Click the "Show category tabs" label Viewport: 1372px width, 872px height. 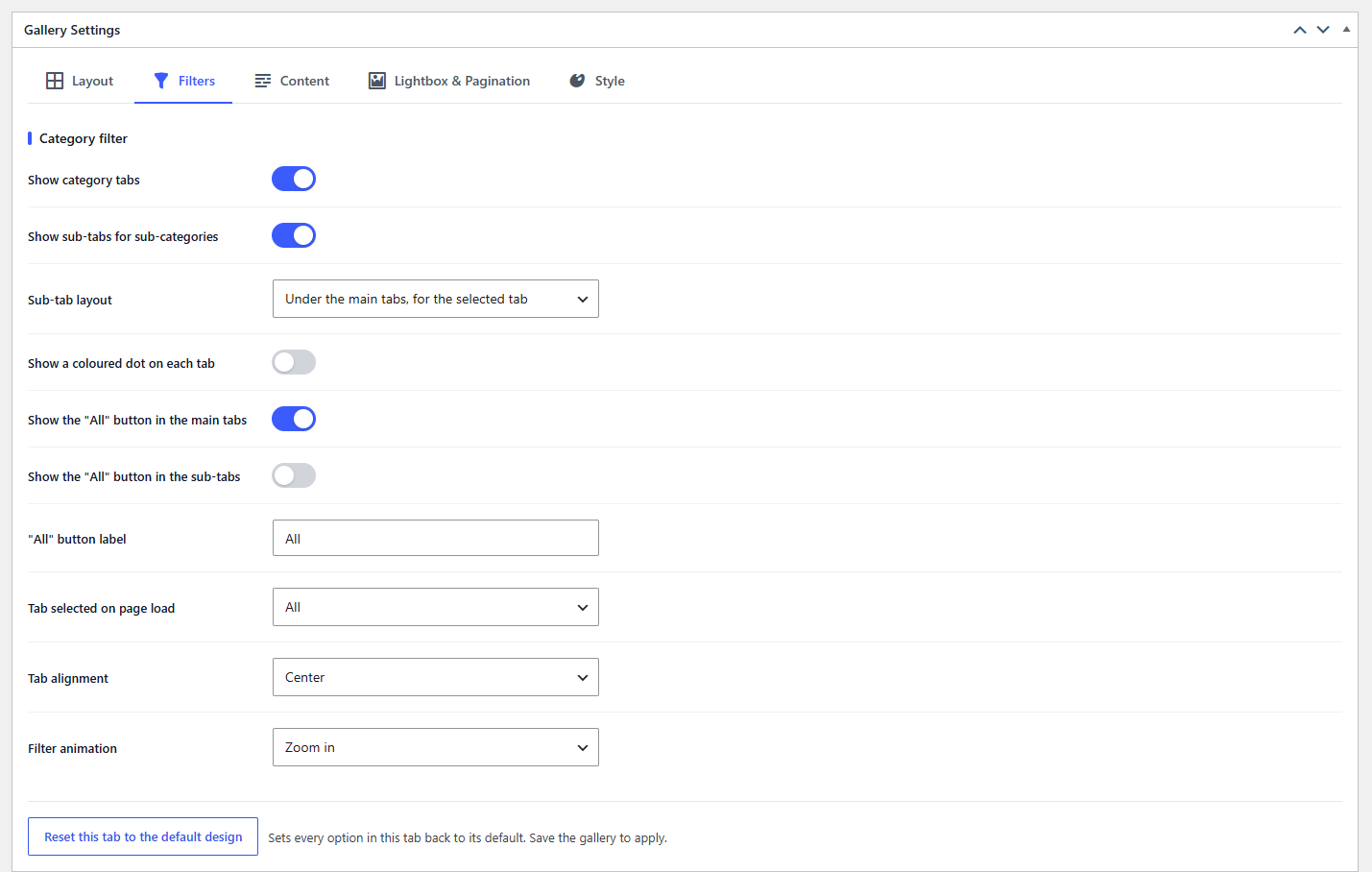(x=84, y=180)
